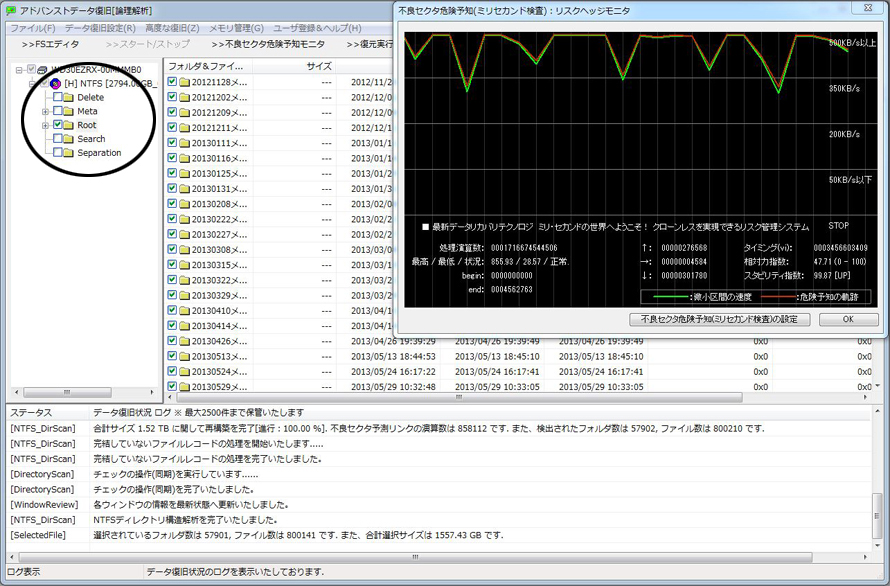Click the folder icon of 20130208 row
Image resolution: width=890 pixels, height=586 pixels.
pyautogui.click(x=184, y=204)
